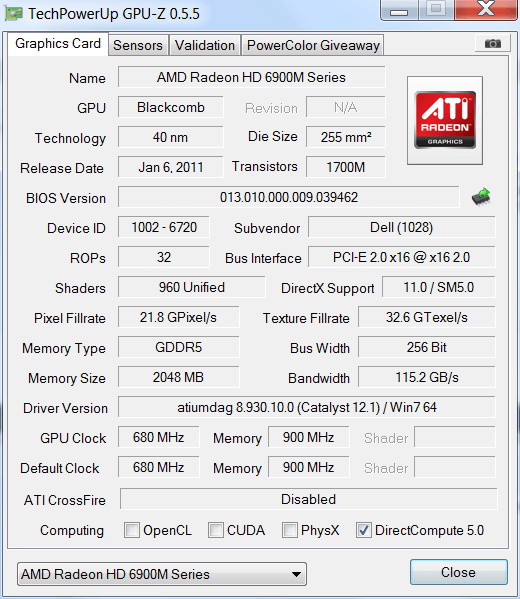Open the AMD Radeon HD 6900M dropdown

(162, 574)
